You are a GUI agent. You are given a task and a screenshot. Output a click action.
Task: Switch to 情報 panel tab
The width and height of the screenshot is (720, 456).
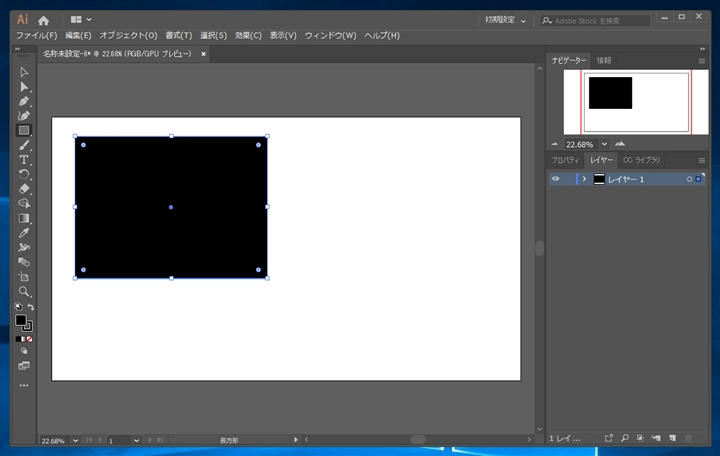coord(603,61)
